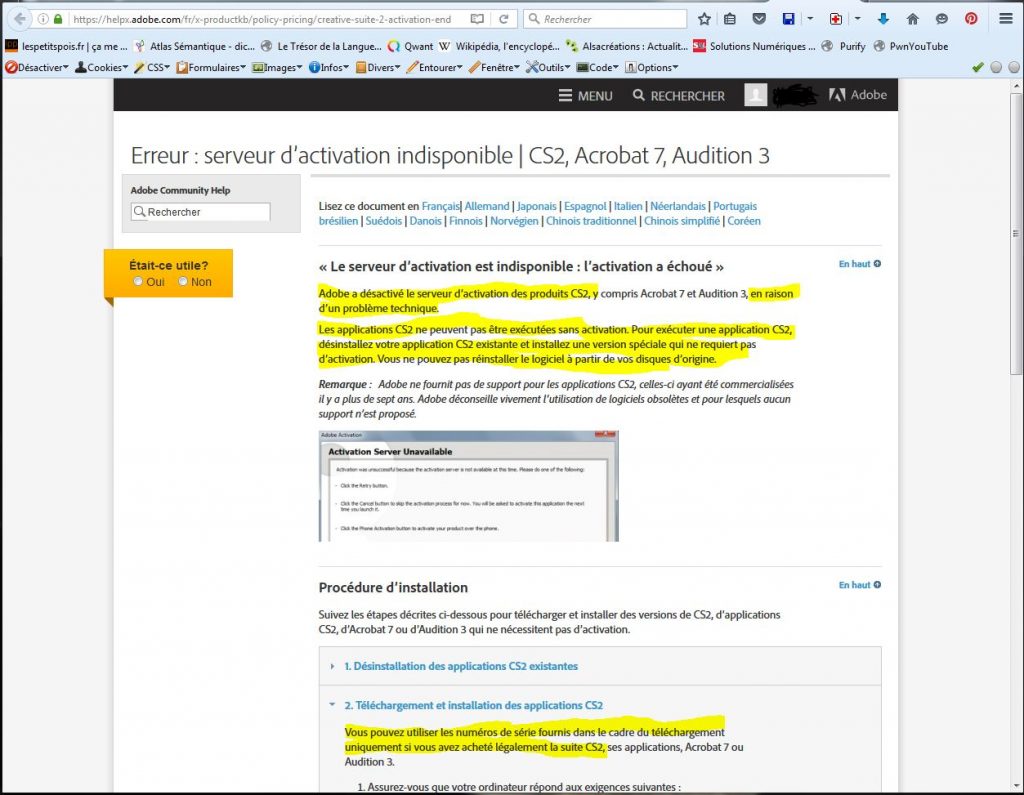This screenshot has height=795, width=1024.
Task: Open the Firefox hamburger menu
Action: [x=1006, y=19]
